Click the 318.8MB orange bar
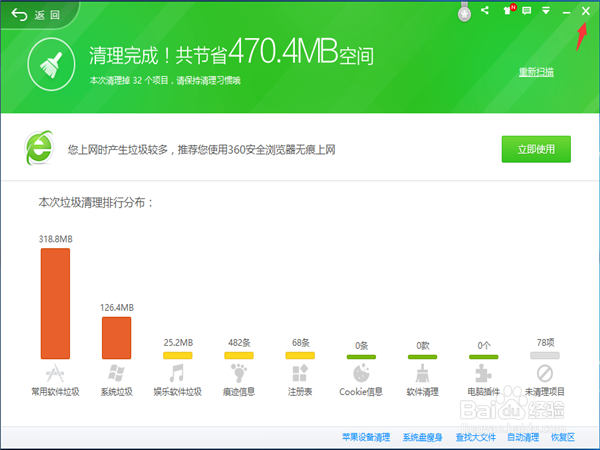 click(x=55, y=303)
